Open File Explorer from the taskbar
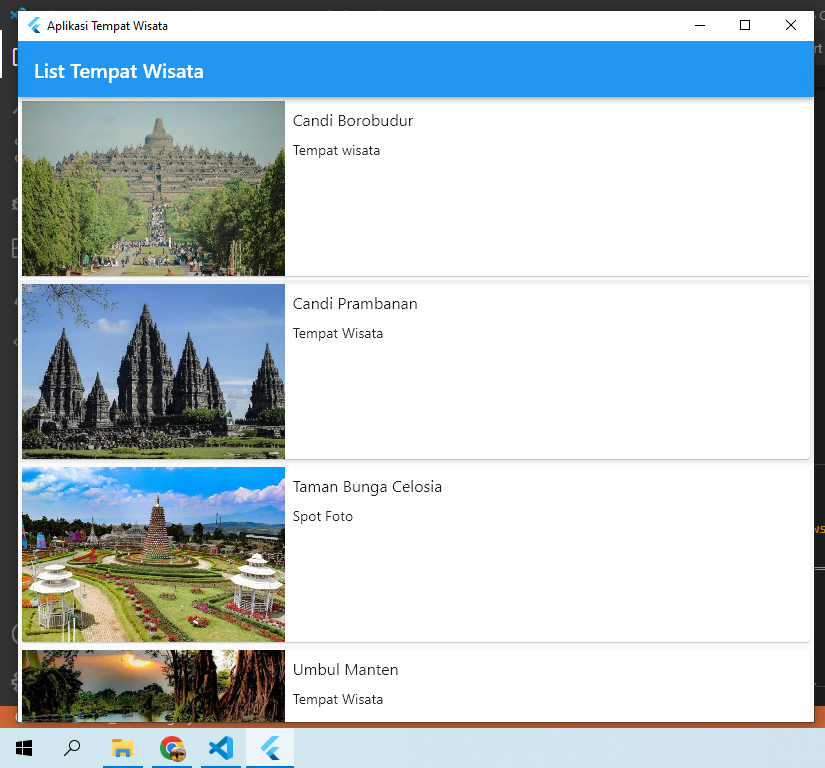 click(x=122, y=747)
